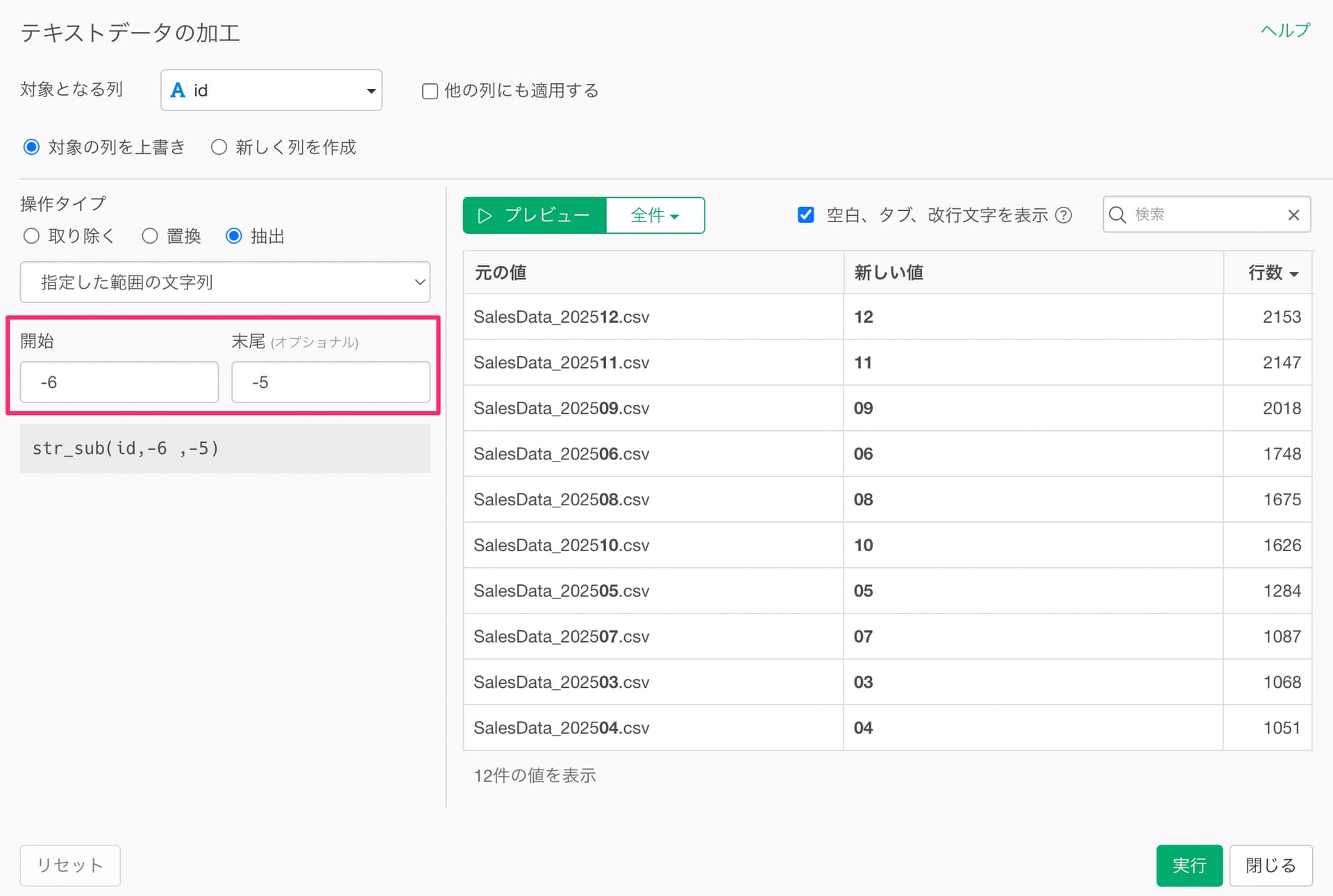
Task: Open the 全件 row count dropdown
Action: pos(655,215)
